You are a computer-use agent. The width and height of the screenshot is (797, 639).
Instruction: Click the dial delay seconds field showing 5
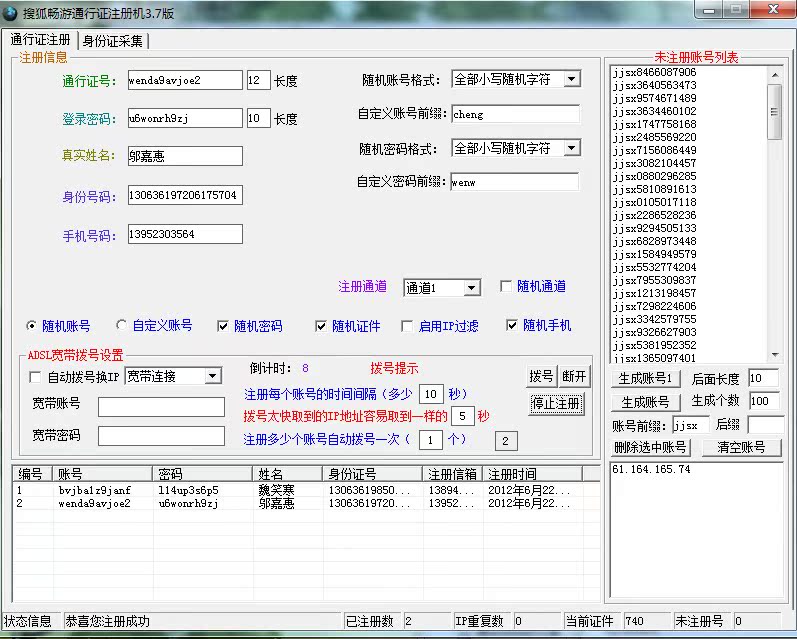(463, 416)
